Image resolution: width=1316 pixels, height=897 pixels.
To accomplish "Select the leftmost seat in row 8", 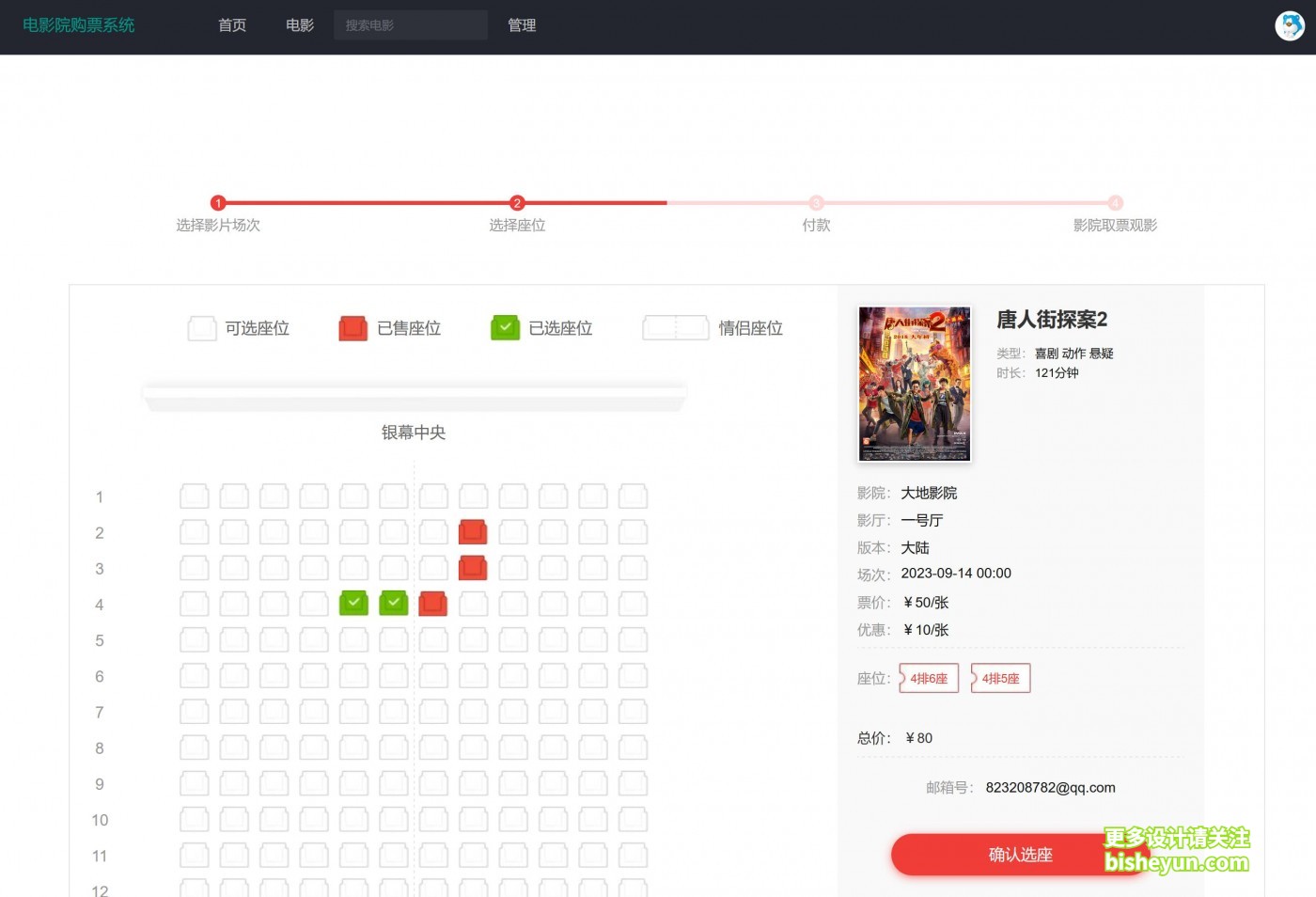I will pyautogui.click(x=195, y=748).
